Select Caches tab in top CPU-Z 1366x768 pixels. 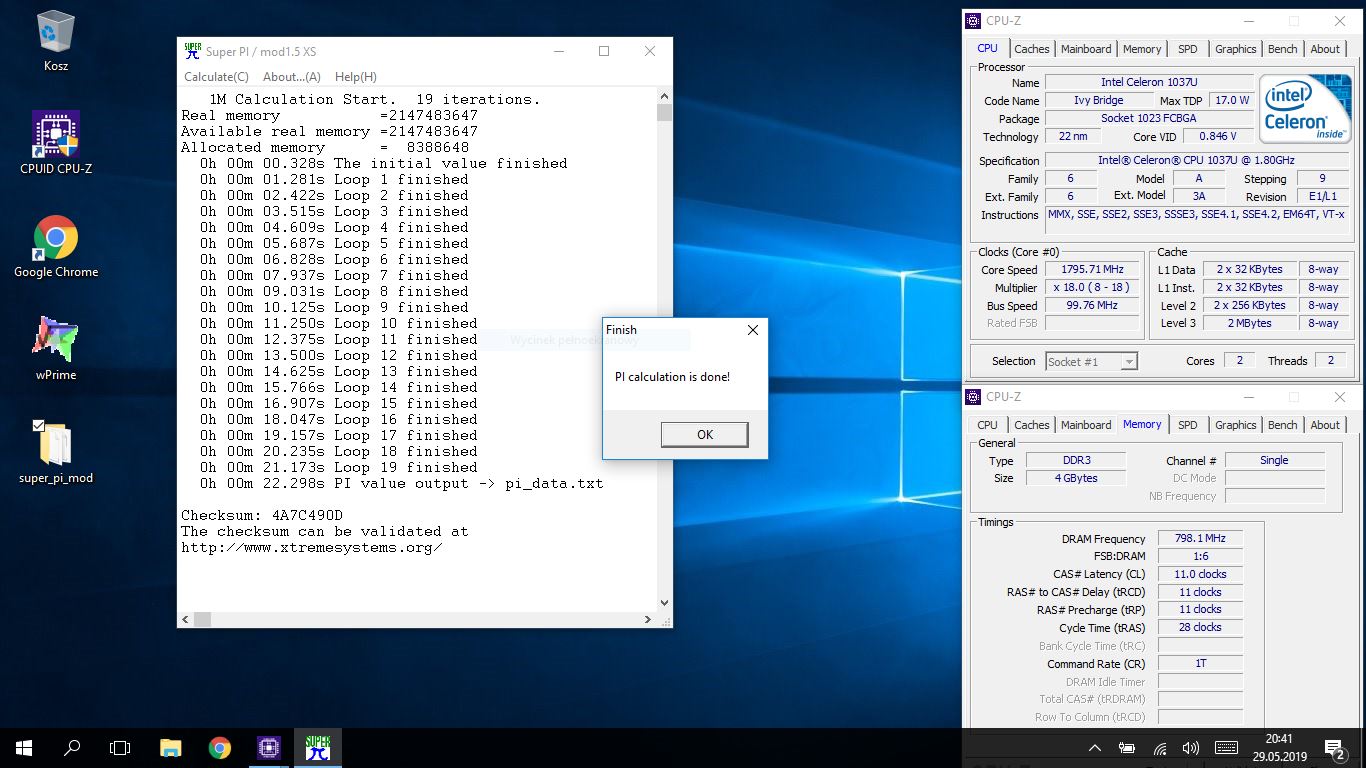1032,49
